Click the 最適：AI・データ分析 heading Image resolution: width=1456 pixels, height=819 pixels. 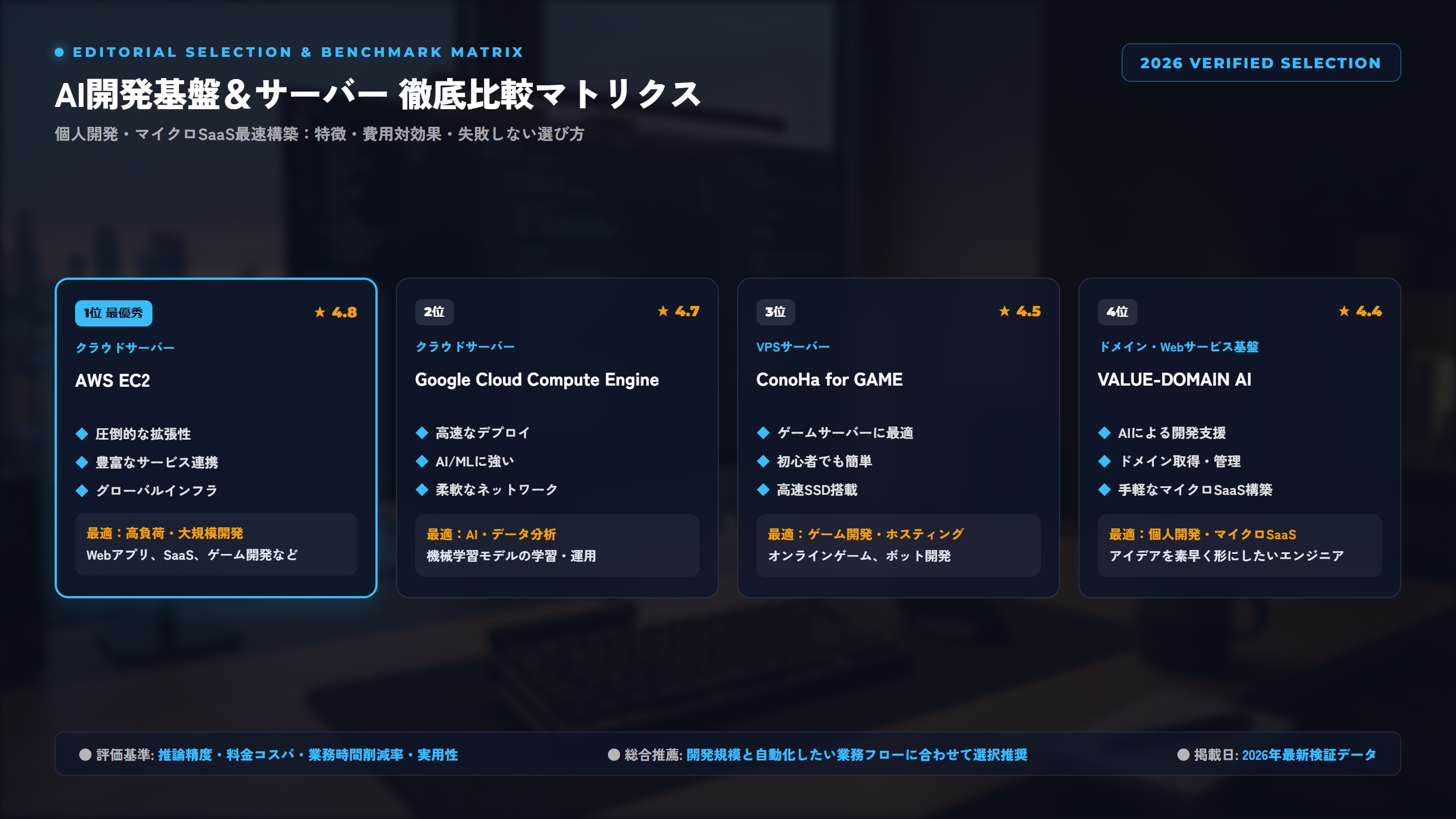[491, 535]
